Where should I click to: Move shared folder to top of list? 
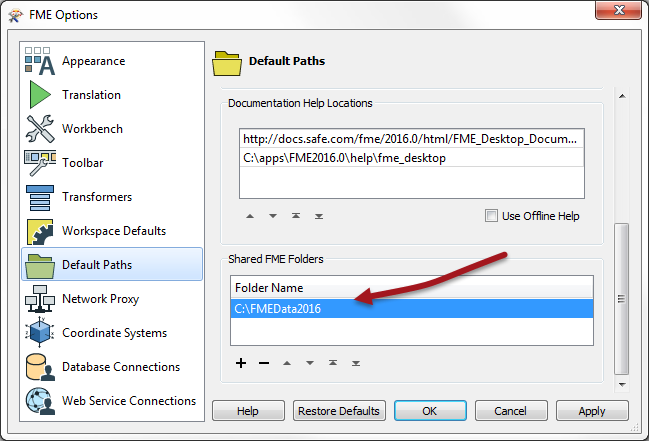[333, 363]
